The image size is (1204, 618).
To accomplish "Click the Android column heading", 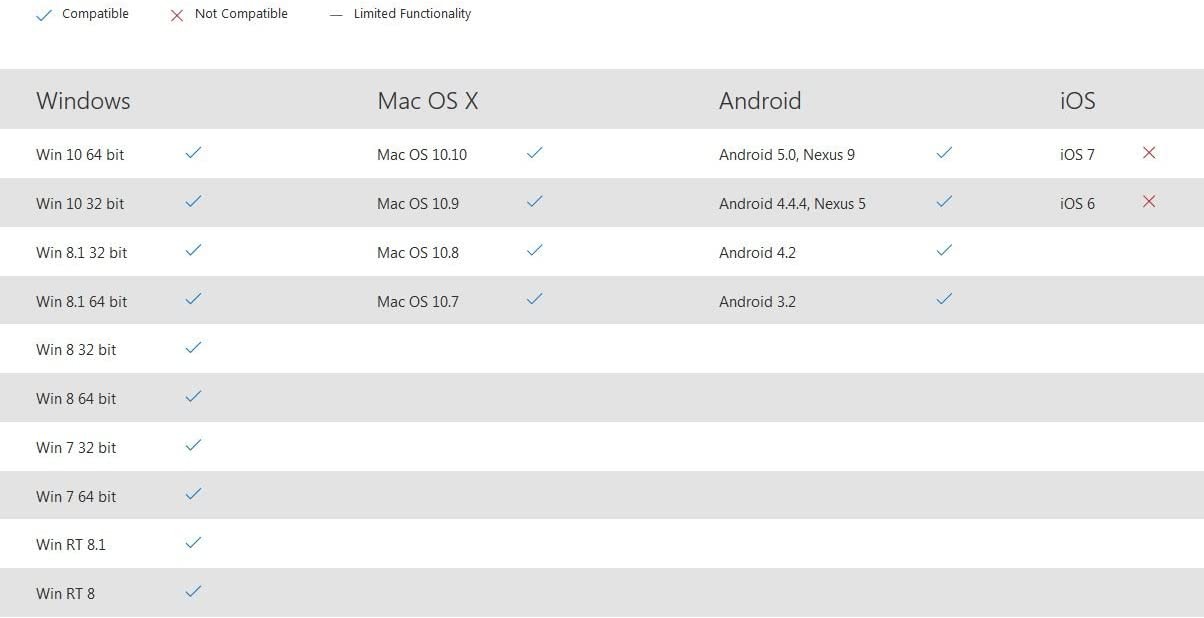I will point(760,101).
